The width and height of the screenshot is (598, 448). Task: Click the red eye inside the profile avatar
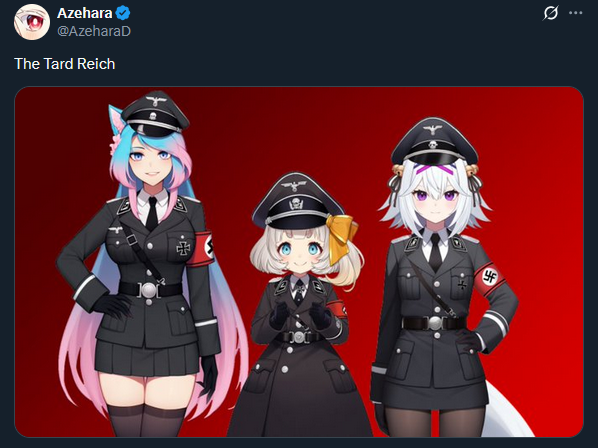click(x=34, y=22)
